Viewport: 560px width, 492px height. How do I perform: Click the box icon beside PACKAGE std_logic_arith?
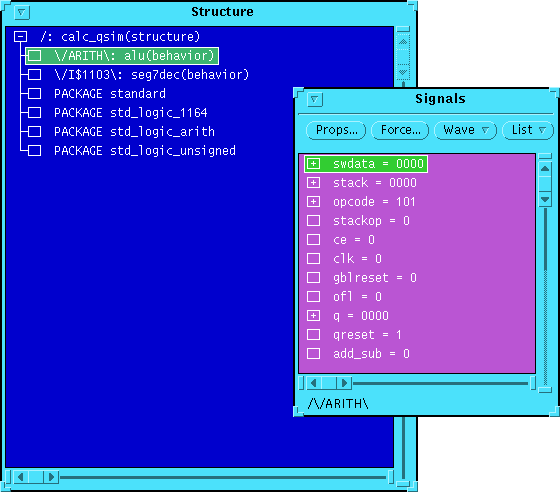click(x=35, y=131)
